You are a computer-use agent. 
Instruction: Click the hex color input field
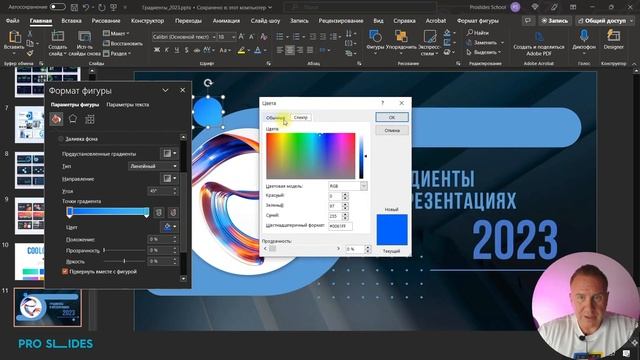tap(340, 226)
